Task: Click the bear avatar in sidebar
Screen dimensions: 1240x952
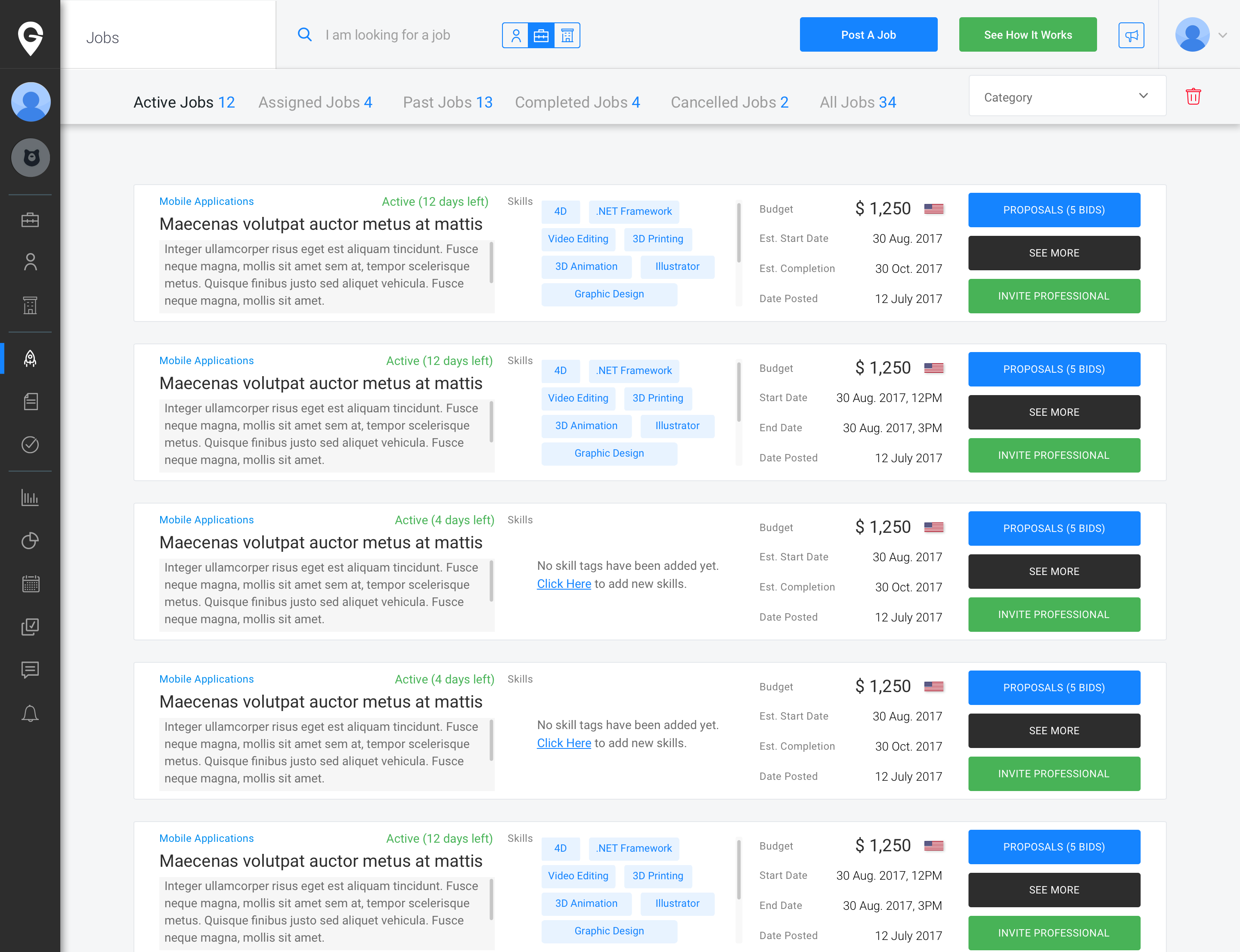Action: pos(31,158)
